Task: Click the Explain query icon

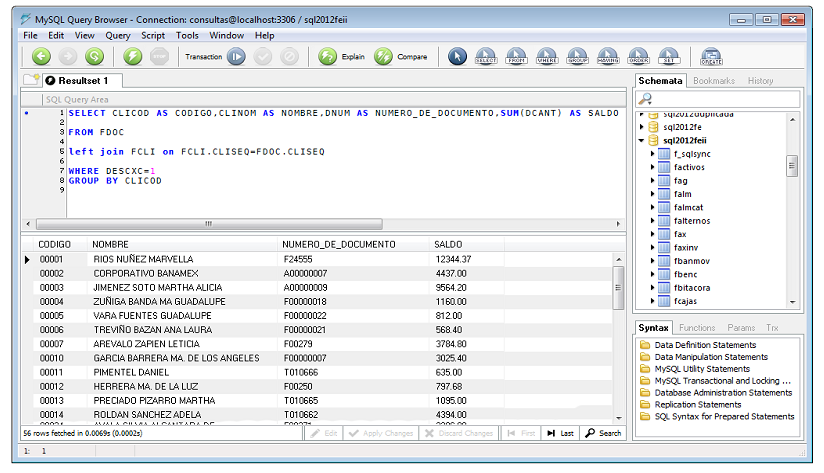Action: [x=327, y=56]
